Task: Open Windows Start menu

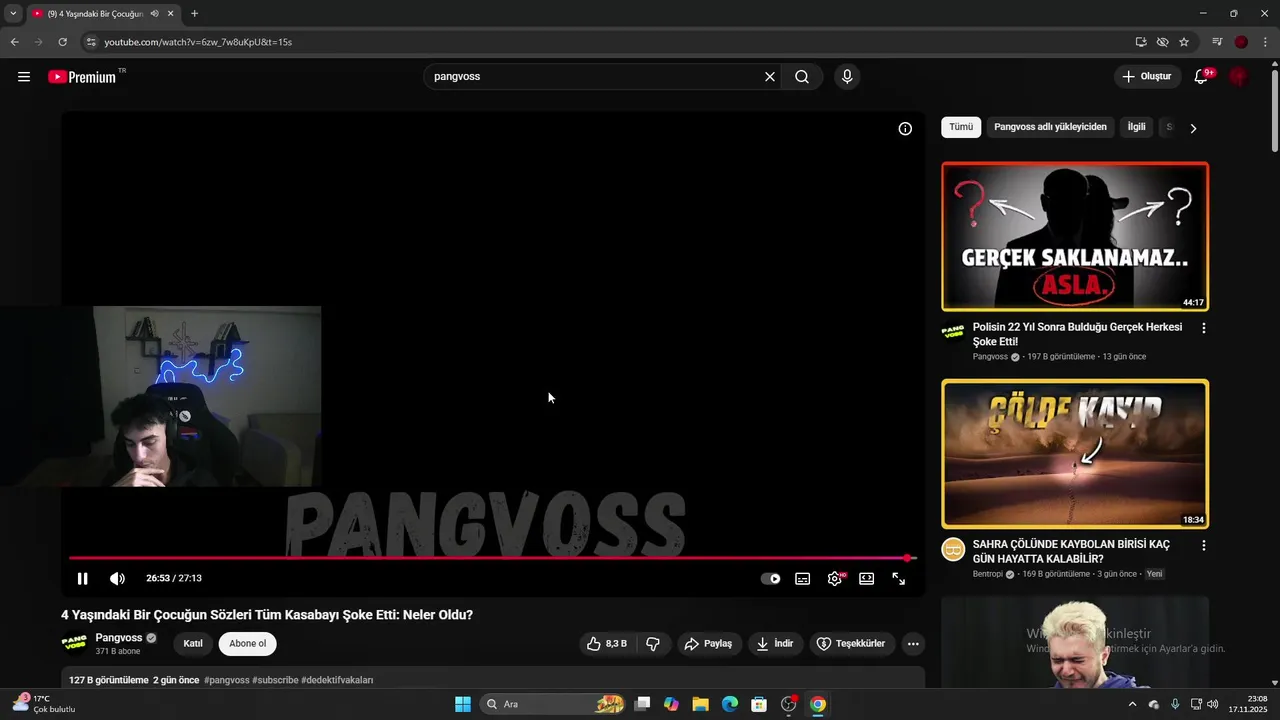Action: [463, 704]
